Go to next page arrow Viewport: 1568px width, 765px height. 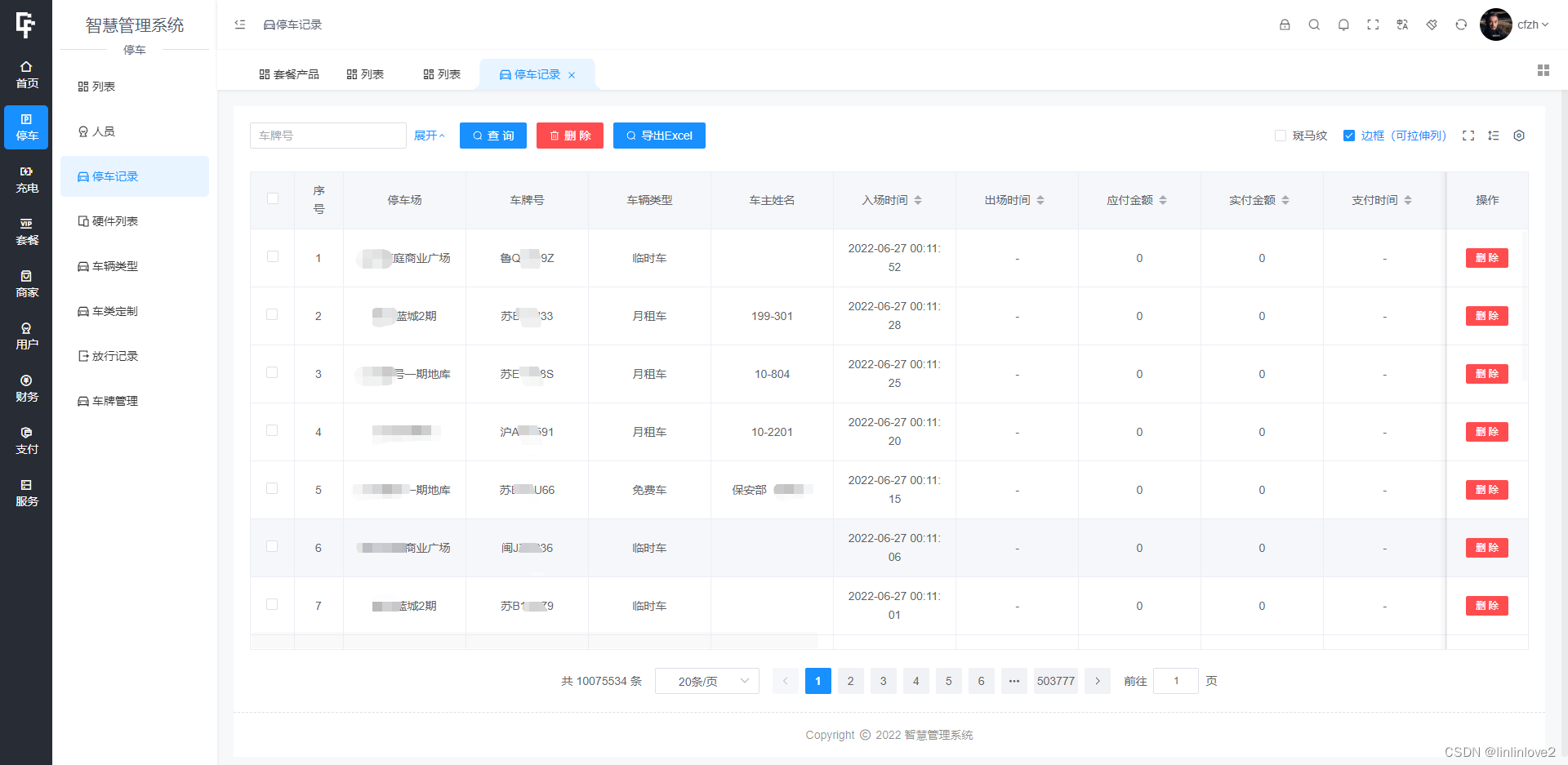coord(1098,681)
